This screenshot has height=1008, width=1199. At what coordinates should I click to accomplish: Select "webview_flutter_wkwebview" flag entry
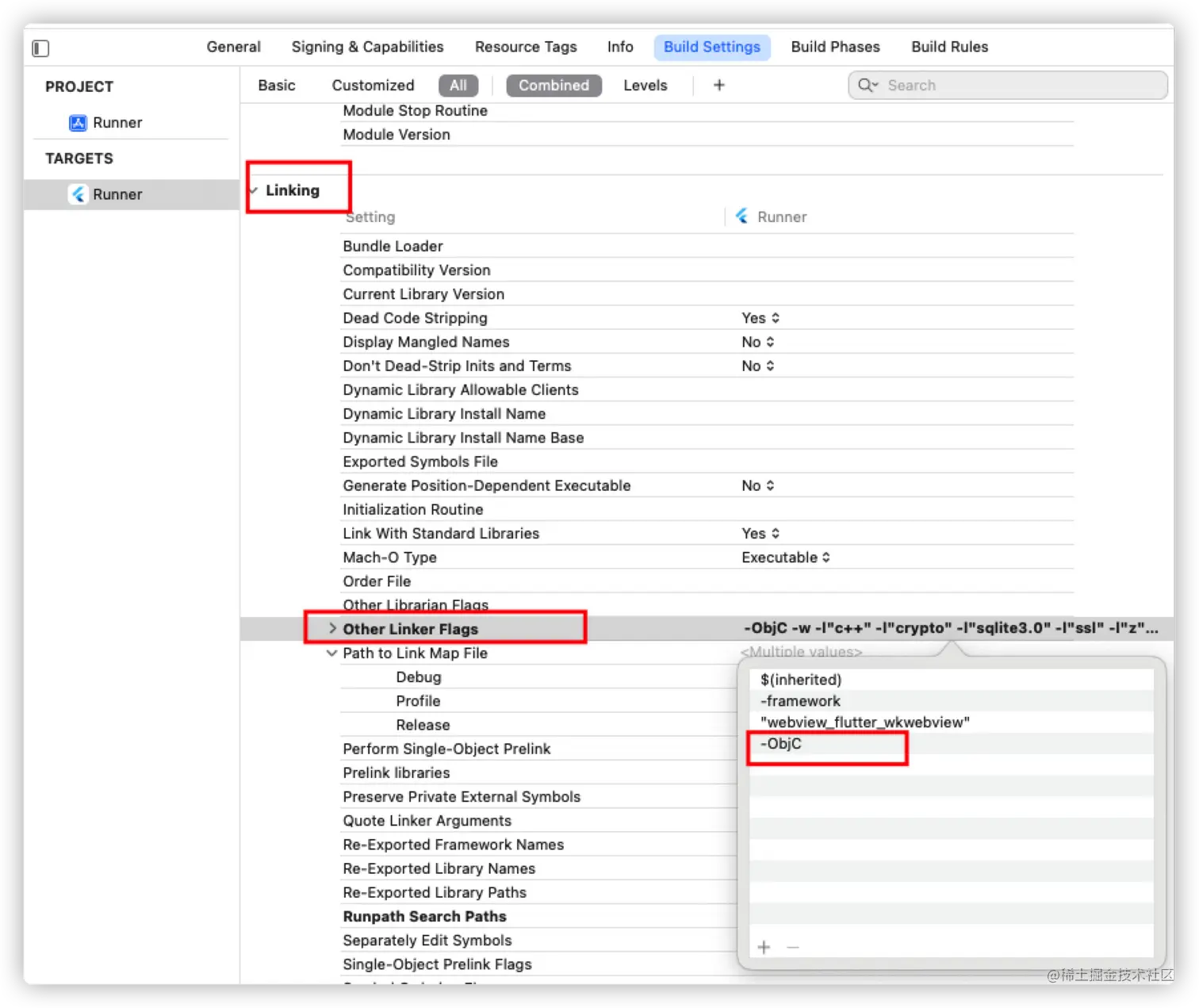[951, 722]
